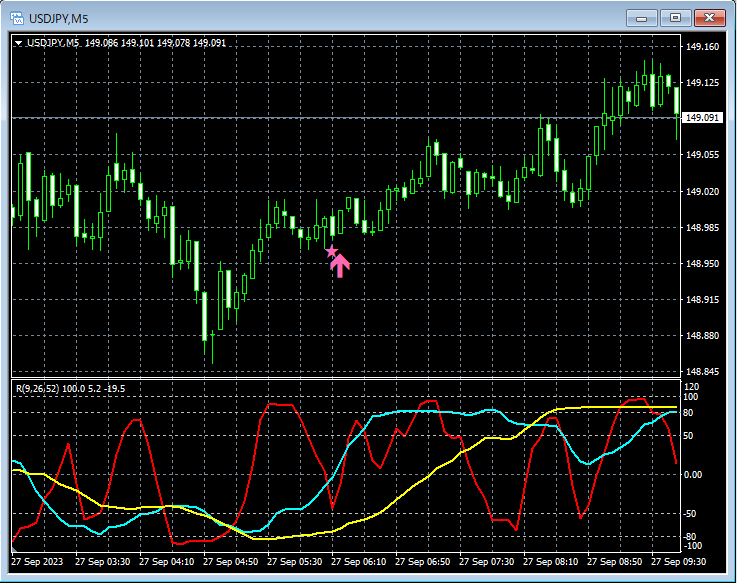Click the 27 Sep 04:10 time label
Image resolution: width=738 pixels, height=583 pixels.
pos(167,562)
